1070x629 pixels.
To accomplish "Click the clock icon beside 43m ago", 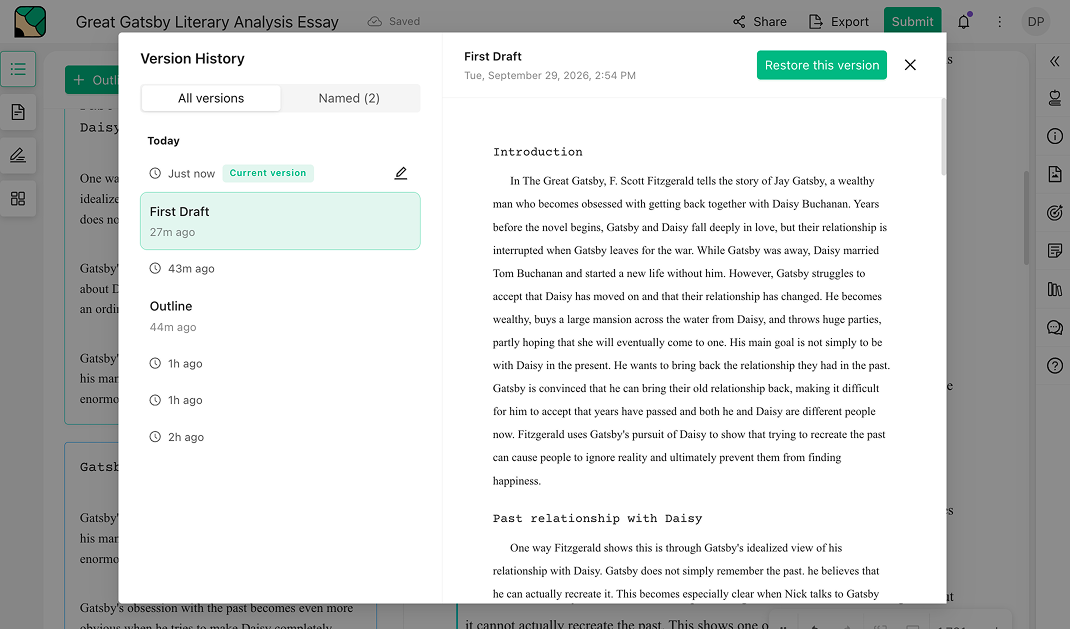I will pyautogui.click(x=155, y=269).
